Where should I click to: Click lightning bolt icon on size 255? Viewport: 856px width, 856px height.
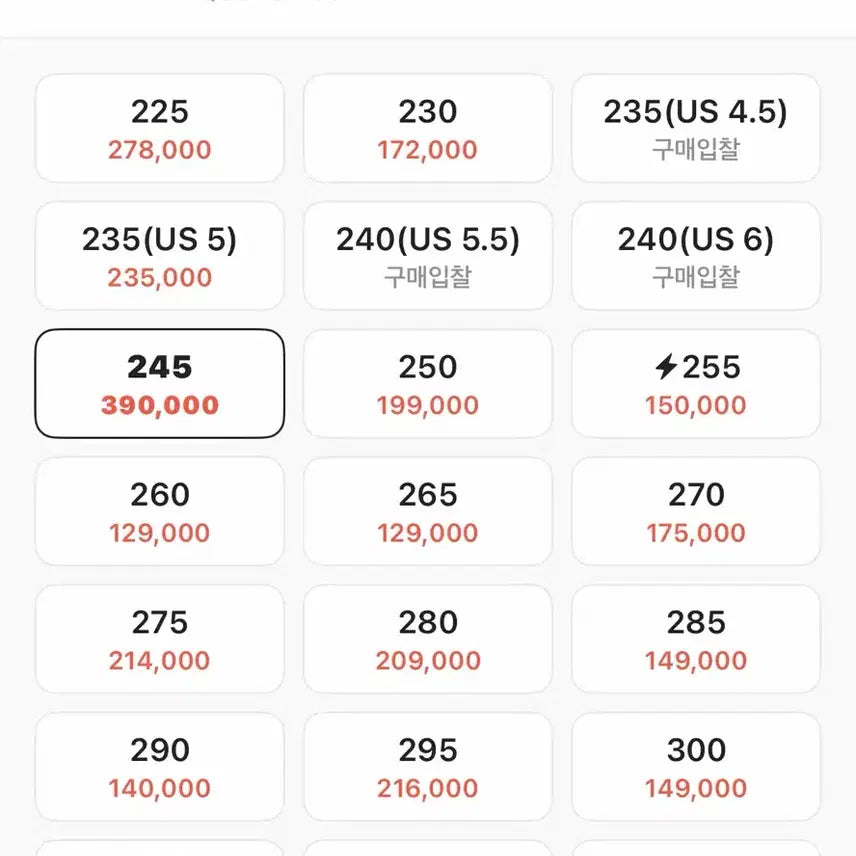point(666,367)
